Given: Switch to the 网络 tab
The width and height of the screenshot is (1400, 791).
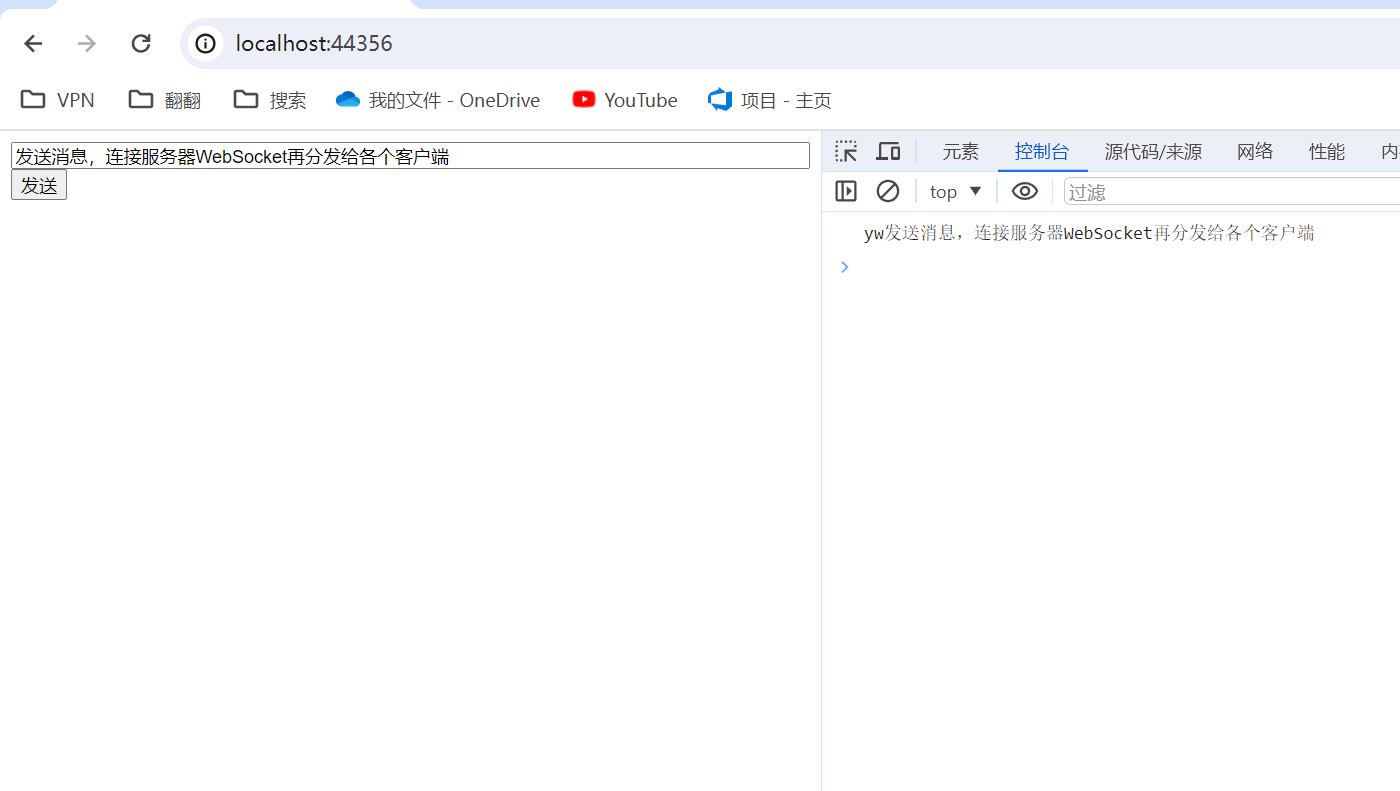Looking at the screenshot, I should (1255, 152).
